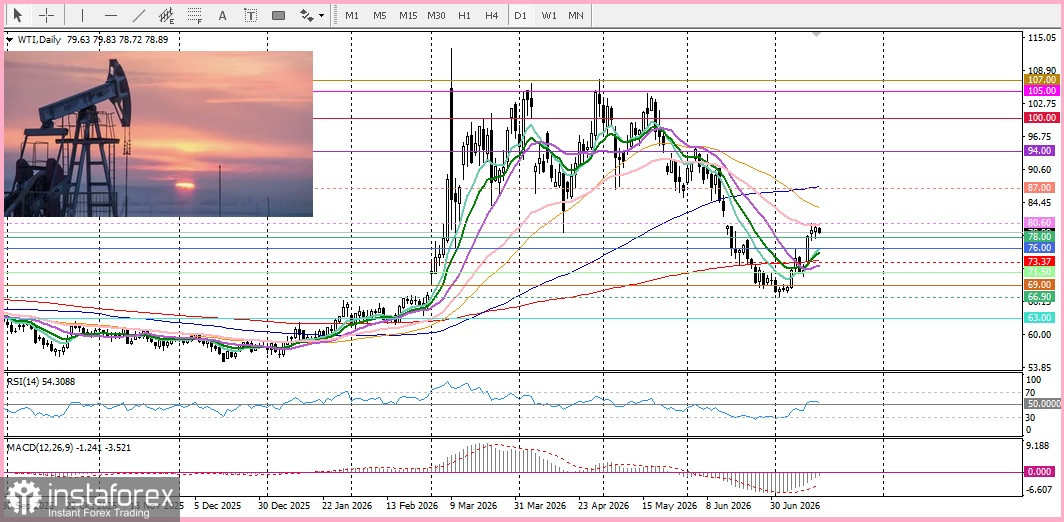Pick the Fibonacci retracement tool
Viewport: 1064px width, 522px height.
point(195,15)
